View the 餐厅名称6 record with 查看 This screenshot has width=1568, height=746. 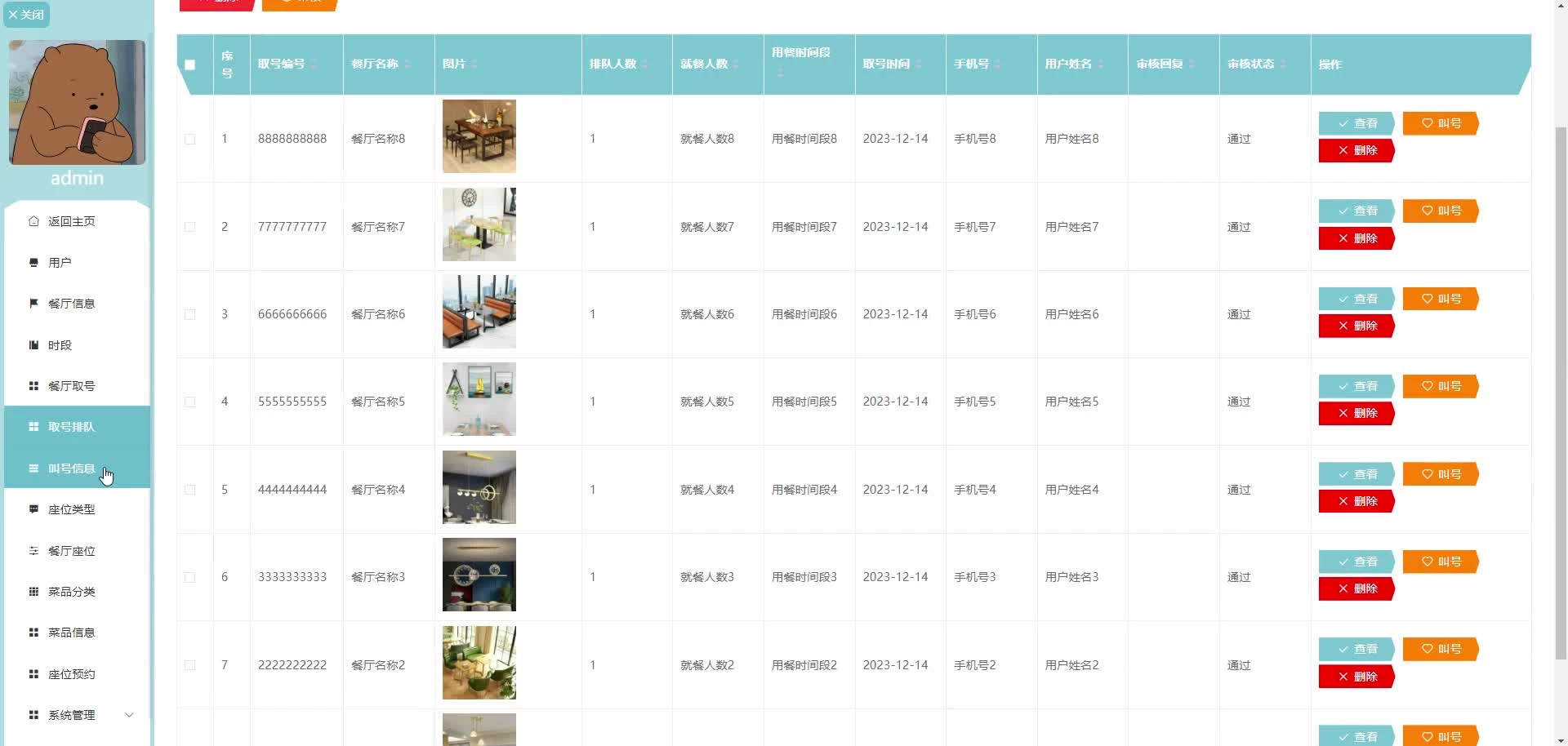click(x=1356, y=299)
